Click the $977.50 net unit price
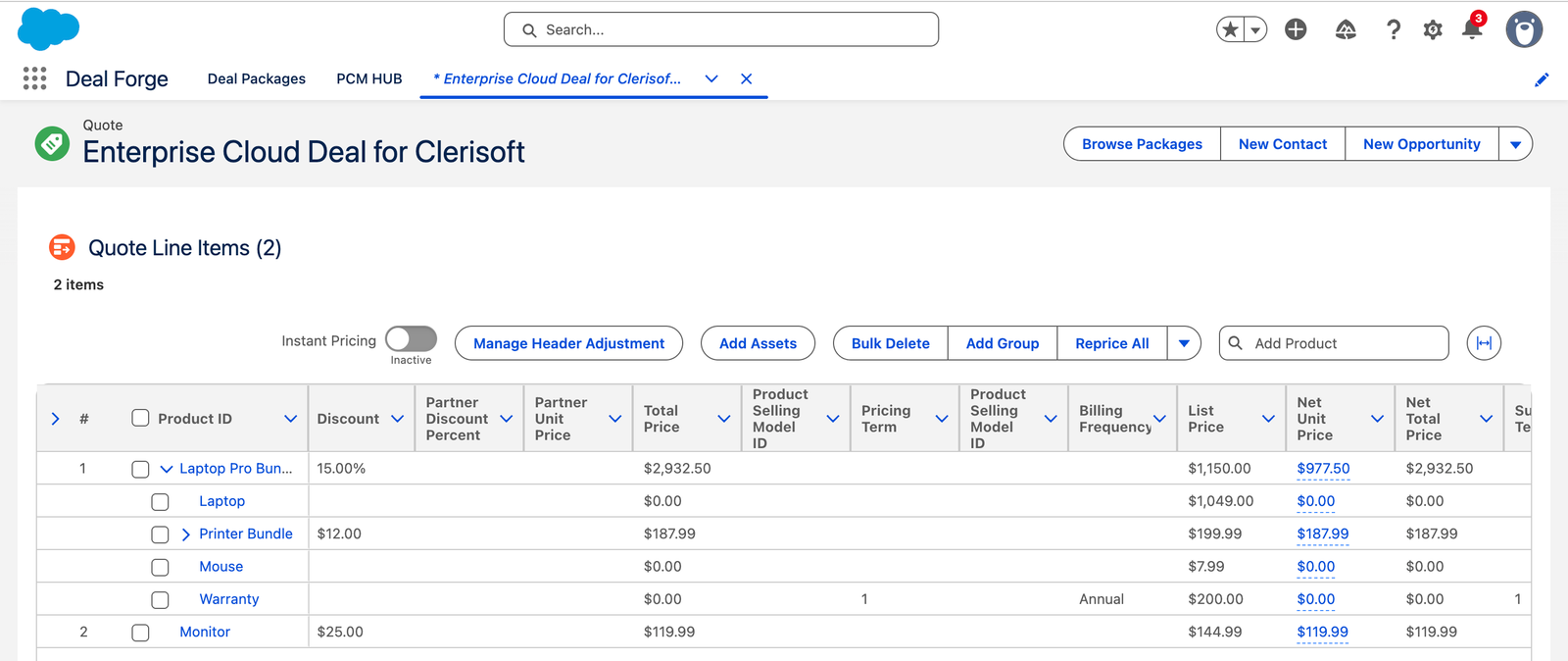The width and height of the screenshot is (1568, 661). pyautogui.click(x=1323, y=469)
